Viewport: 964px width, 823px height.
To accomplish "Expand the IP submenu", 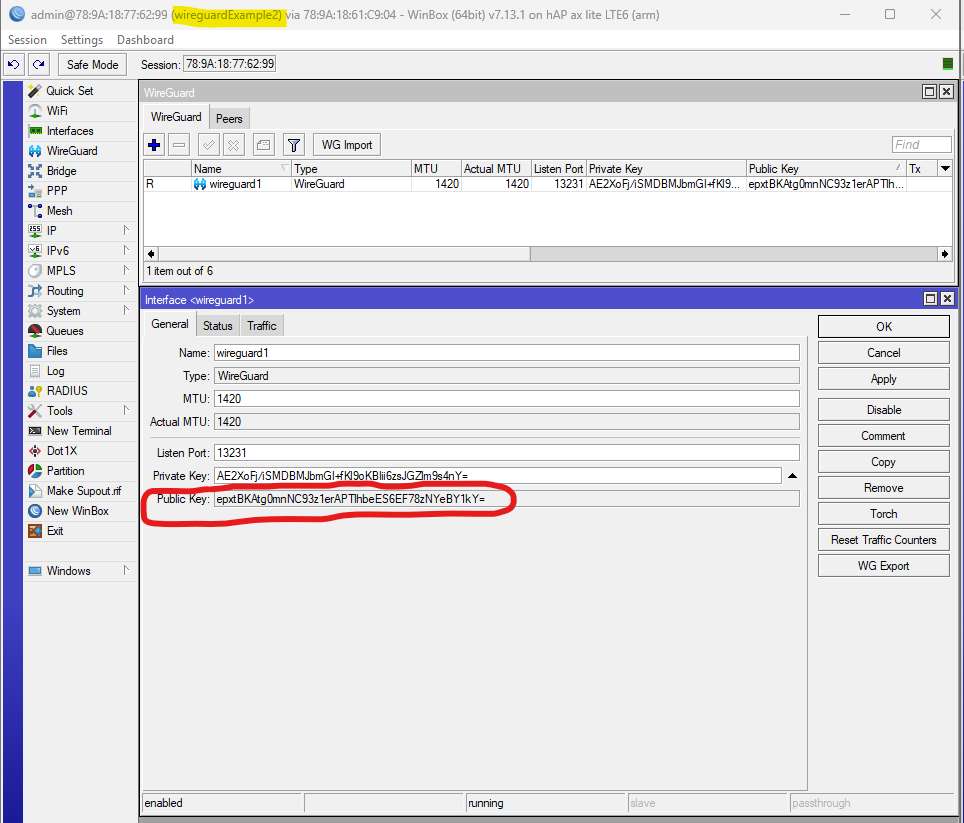I will coord(126,230).
